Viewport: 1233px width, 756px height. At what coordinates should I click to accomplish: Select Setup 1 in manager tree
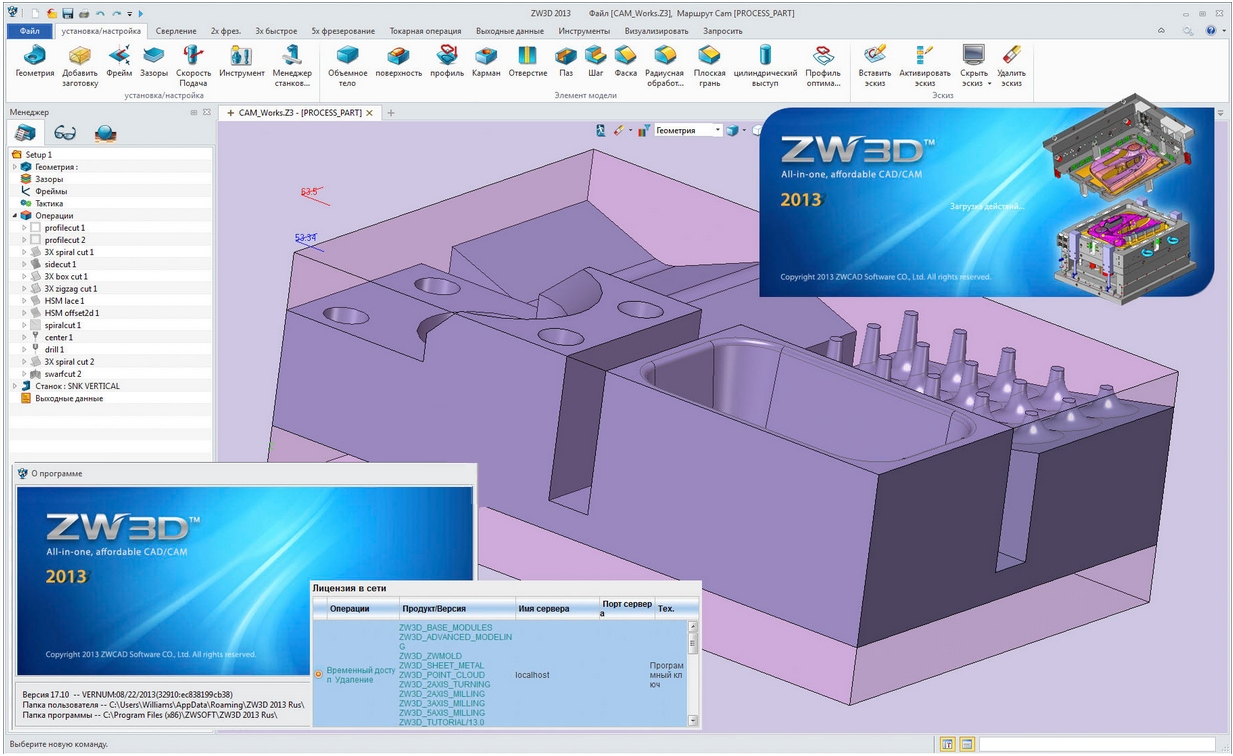click(x=38, y=155)
